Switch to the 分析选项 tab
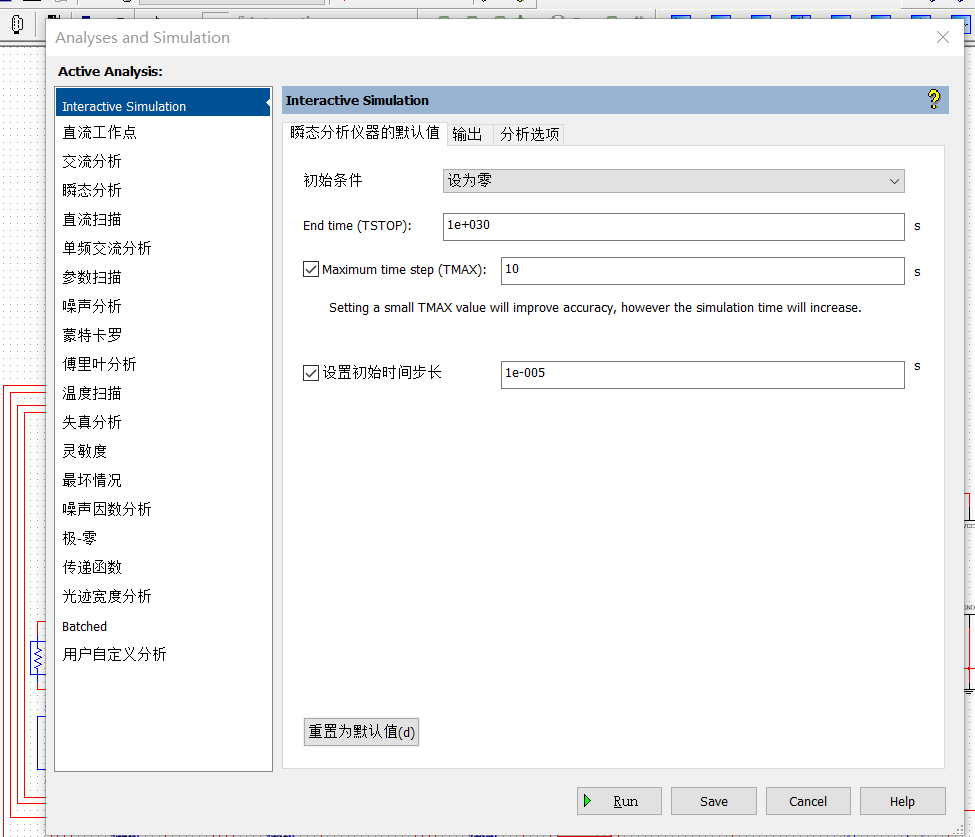The width and height of the screenshot is (975, 837). [529, 134]
